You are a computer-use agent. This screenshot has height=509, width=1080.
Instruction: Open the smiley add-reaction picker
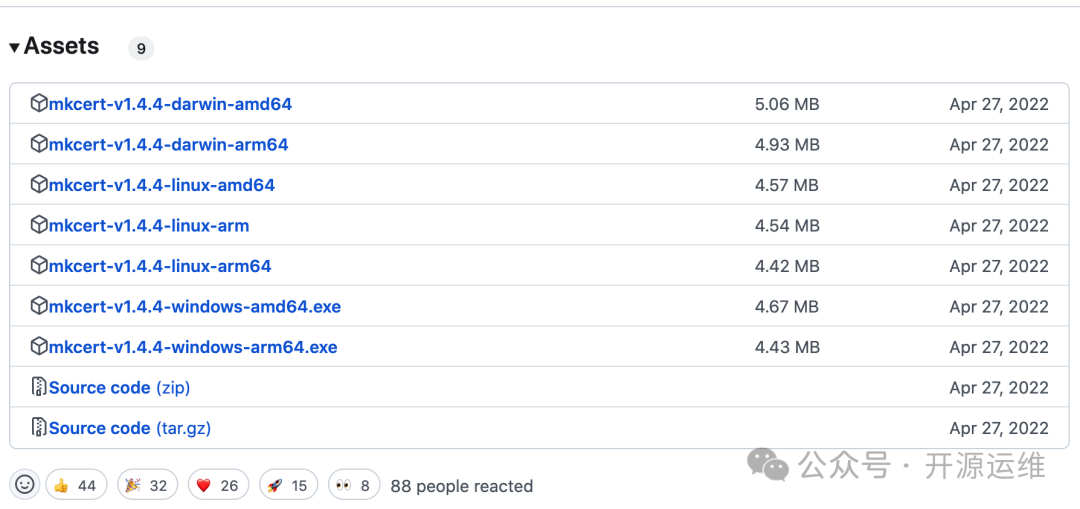tap(24, 485)
